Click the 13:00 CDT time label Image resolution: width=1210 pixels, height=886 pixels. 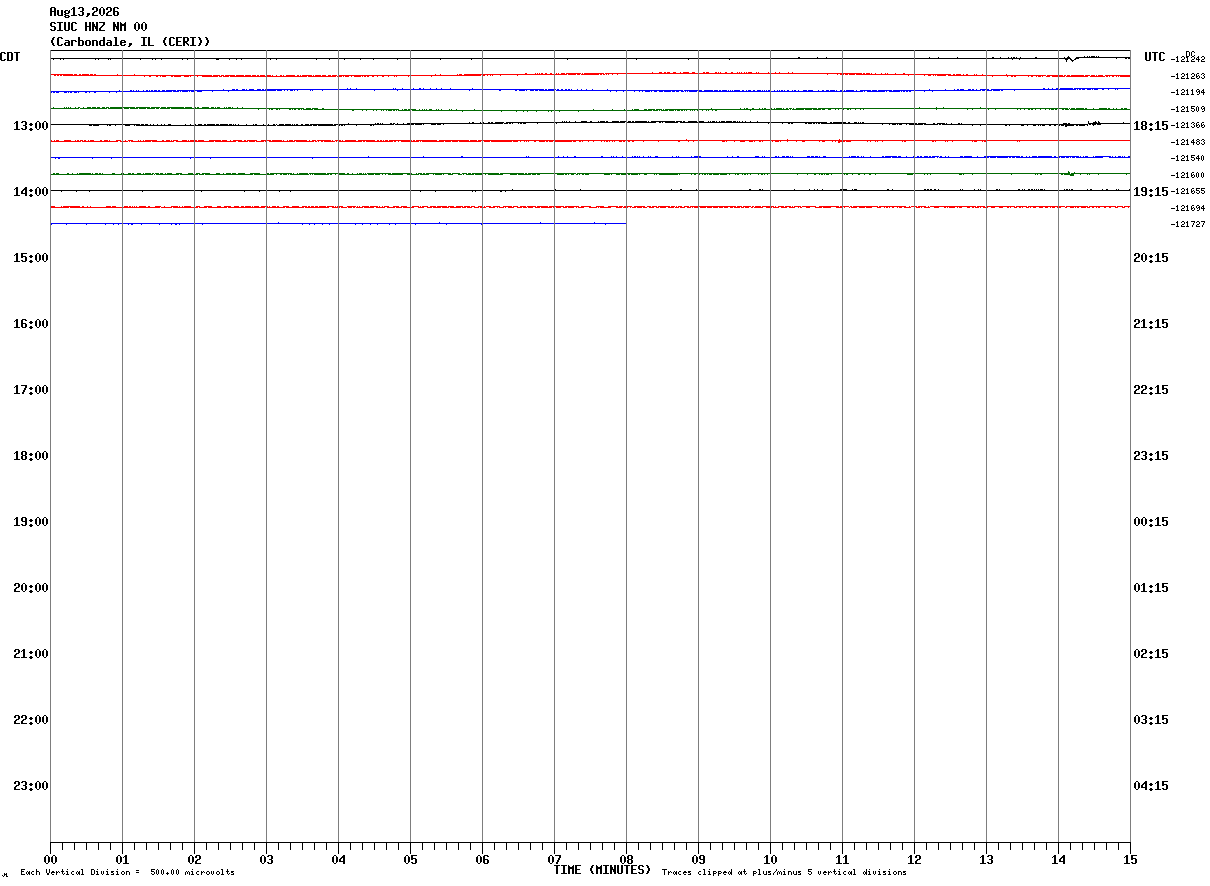pos(31,125)
